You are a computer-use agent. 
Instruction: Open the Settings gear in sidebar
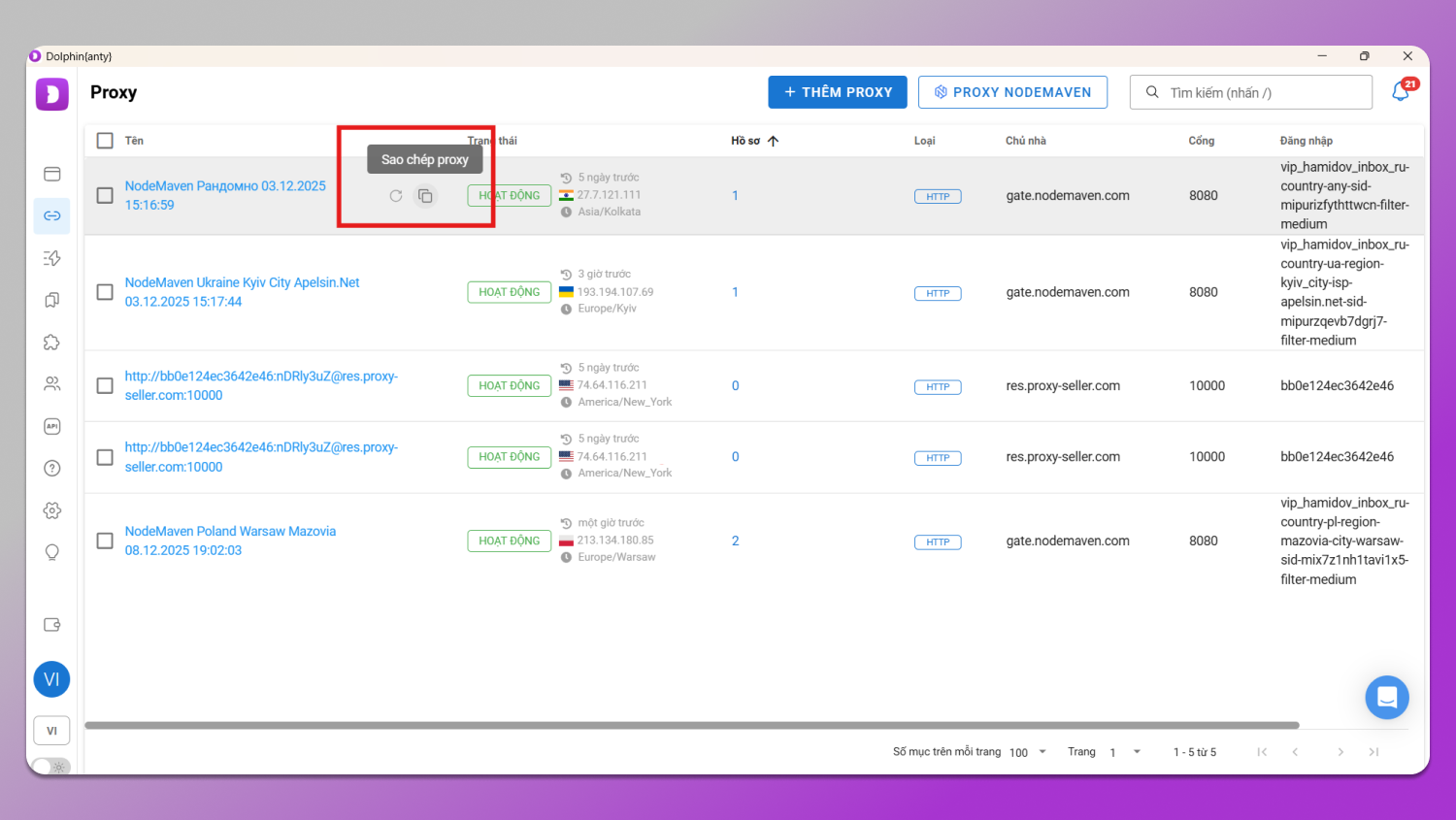[52, 510]
